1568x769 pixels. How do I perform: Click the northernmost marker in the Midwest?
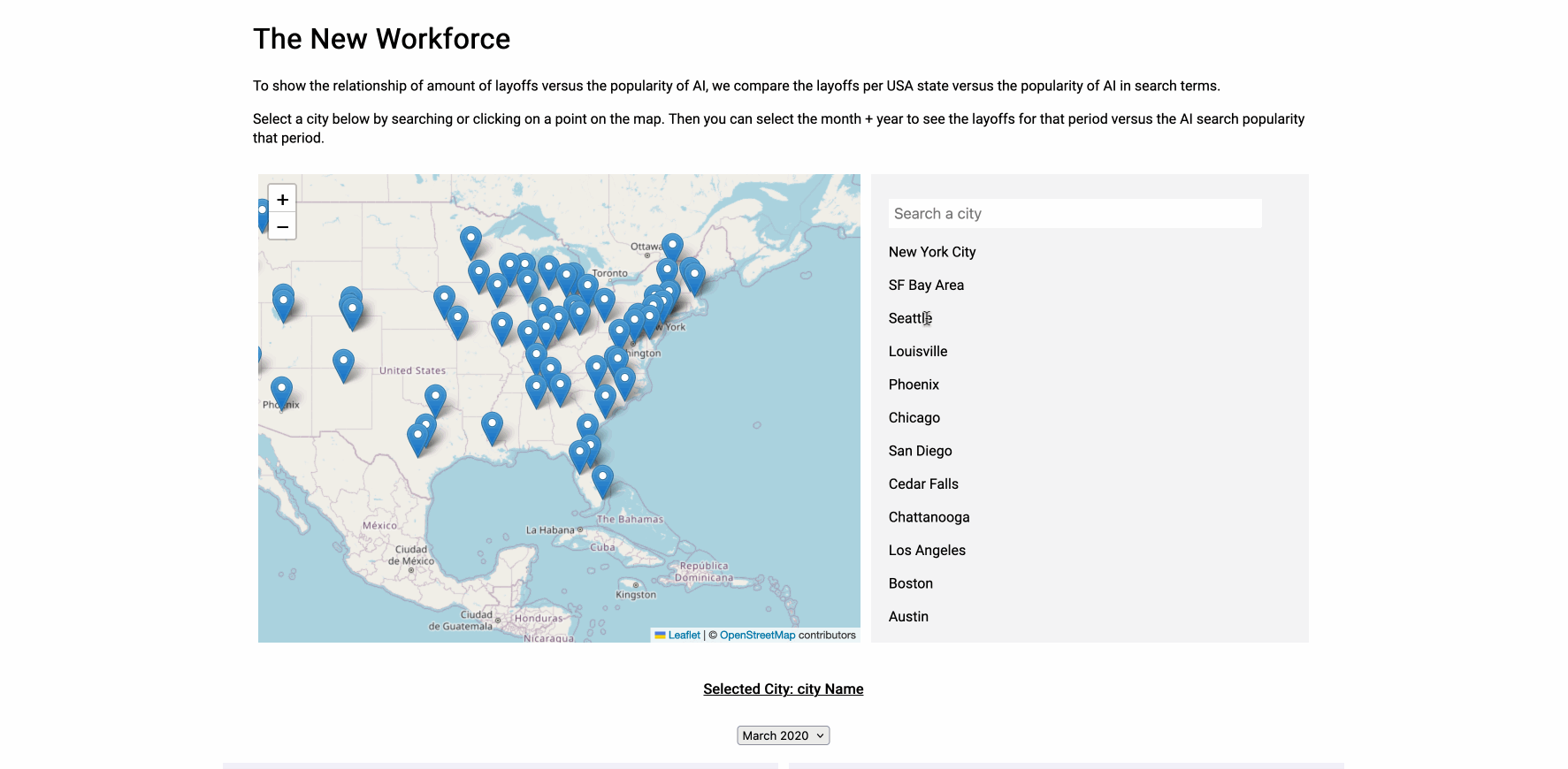[470, 240]
